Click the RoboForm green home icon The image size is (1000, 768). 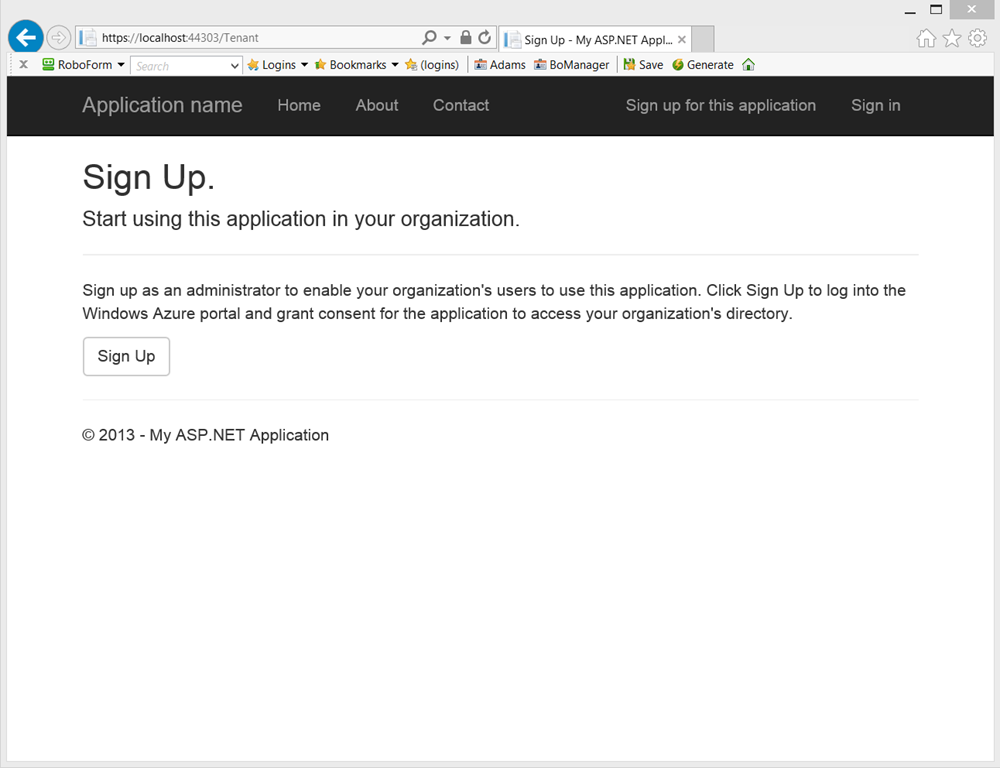click(749, 64)
